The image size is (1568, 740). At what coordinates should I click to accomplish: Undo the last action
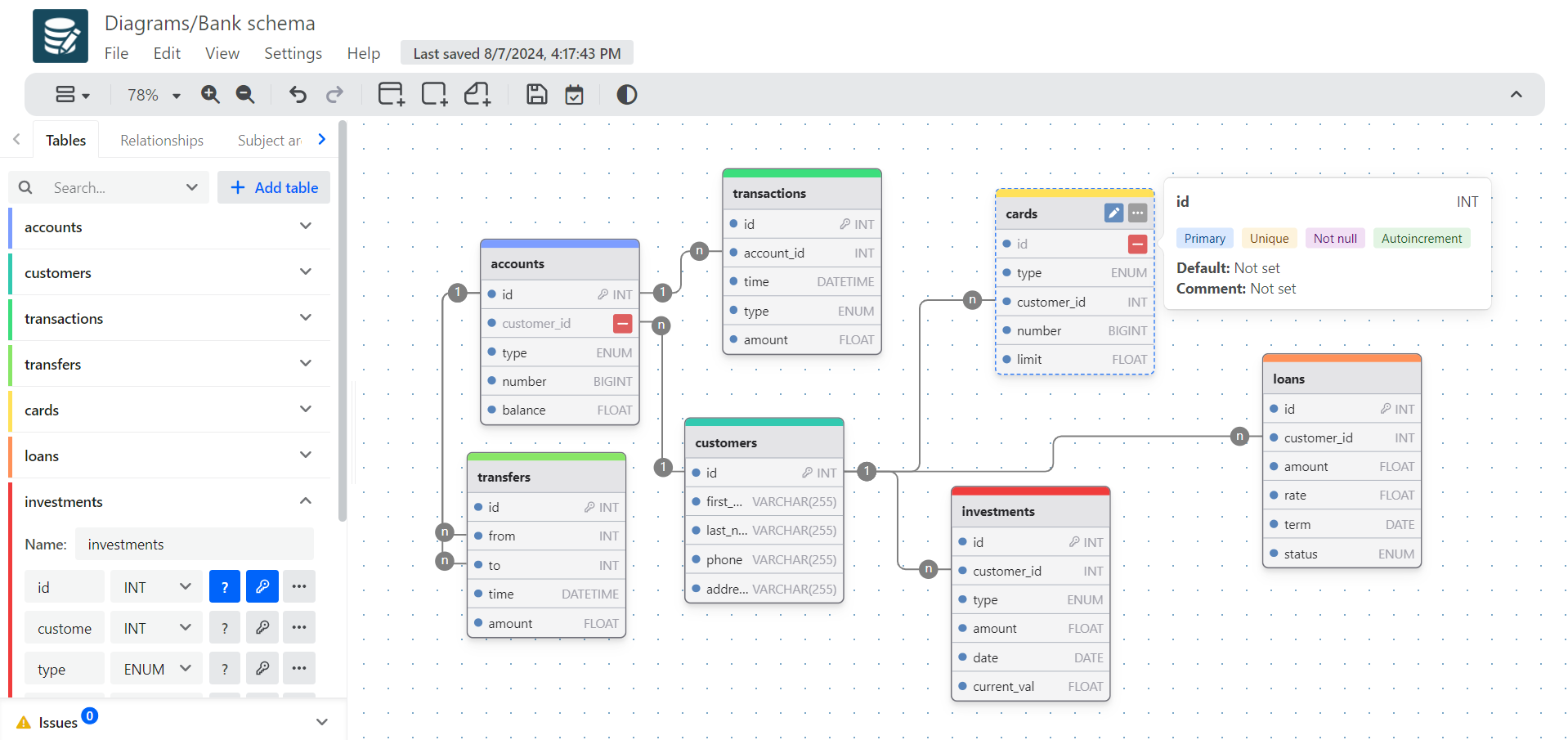(x=297, y=94)
